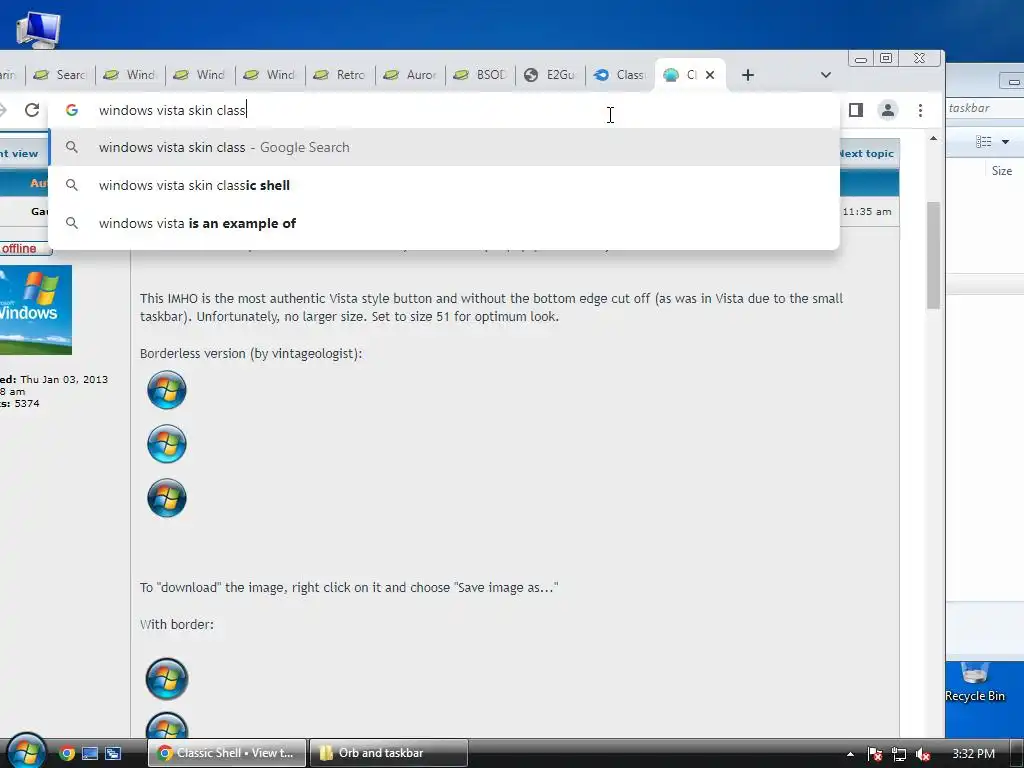Switch to the 'Auror' tab
The height and width of the screenshot is (768, 1024).
click(410, 75)
